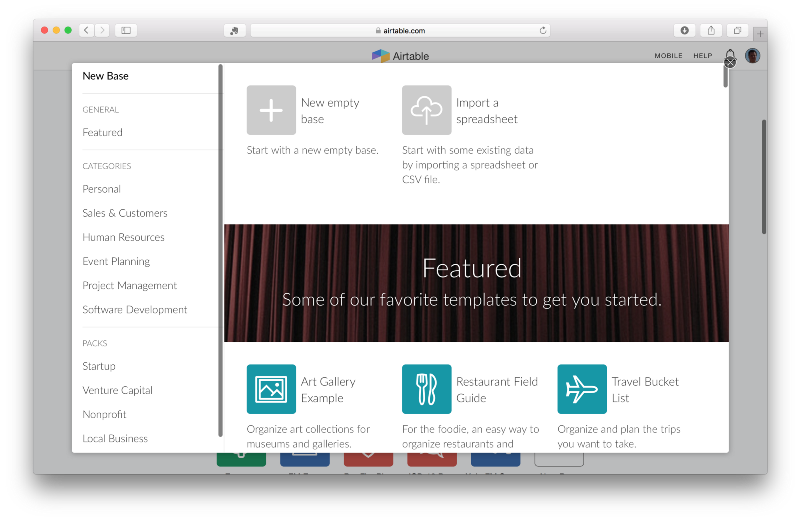Click the Travel Bucket List title
Image resolution: width=800 pixels, height=520 pixels.
click(645, 390)
